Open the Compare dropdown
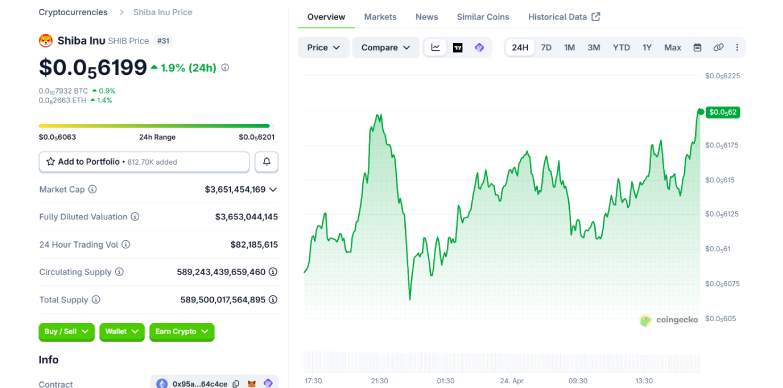Screen dimensions: 783x388 (386, 47)
